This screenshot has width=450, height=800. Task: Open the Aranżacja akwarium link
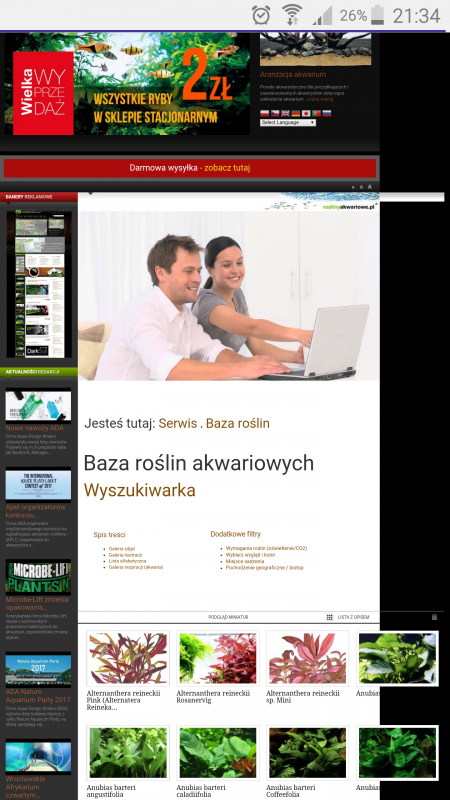point(293,74)
